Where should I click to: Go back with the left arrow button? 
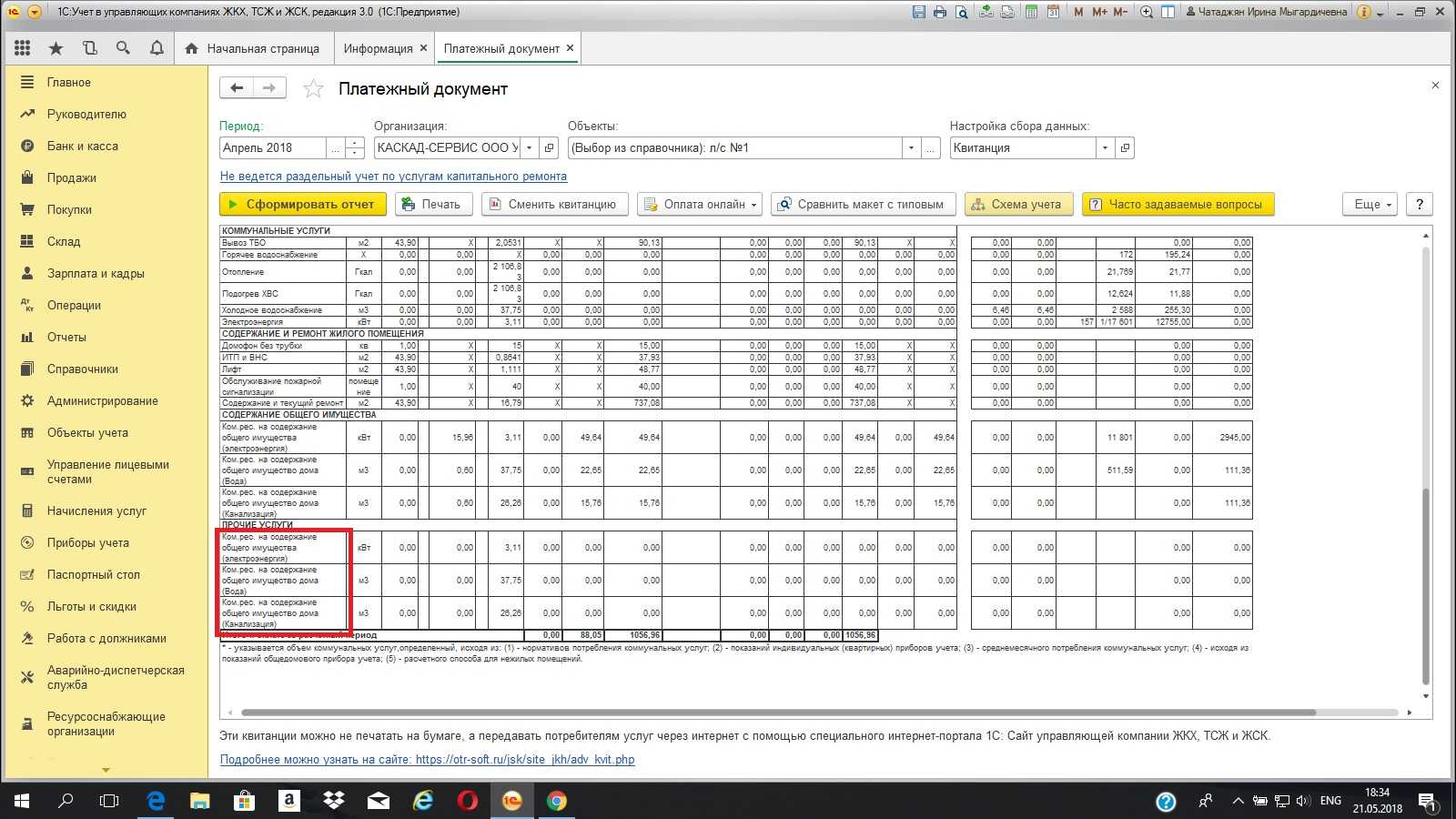click(237, 87)
